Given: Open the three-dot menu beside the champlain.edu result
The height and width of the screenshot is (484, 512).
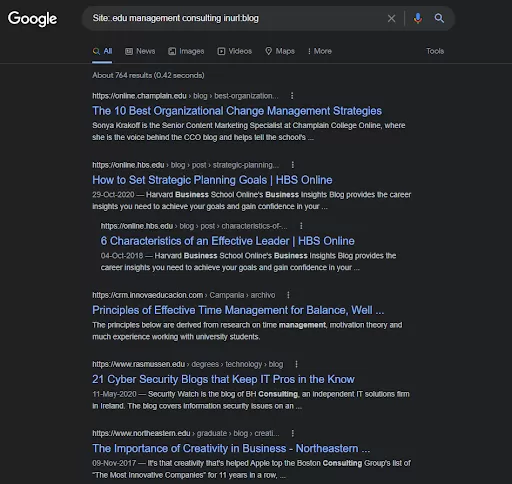Looking at the screenshot, I should [292, 96].
